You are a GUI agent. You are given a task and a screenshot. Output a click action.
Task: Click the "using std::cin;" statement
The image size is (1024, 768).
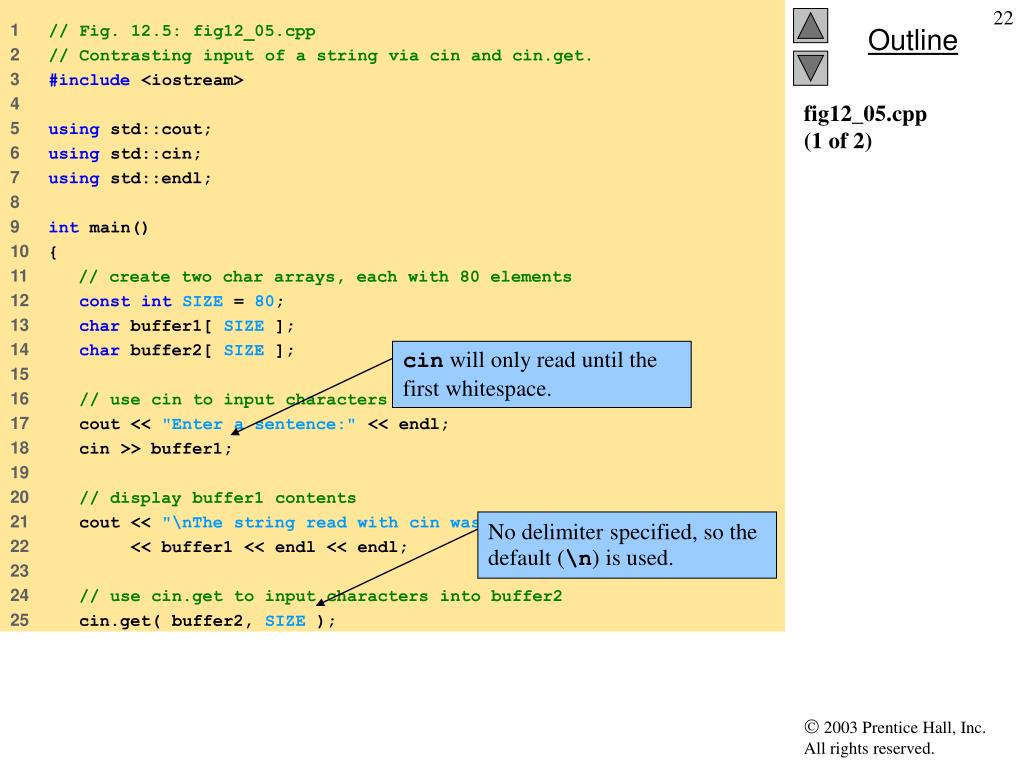click(x=125, y=154)
